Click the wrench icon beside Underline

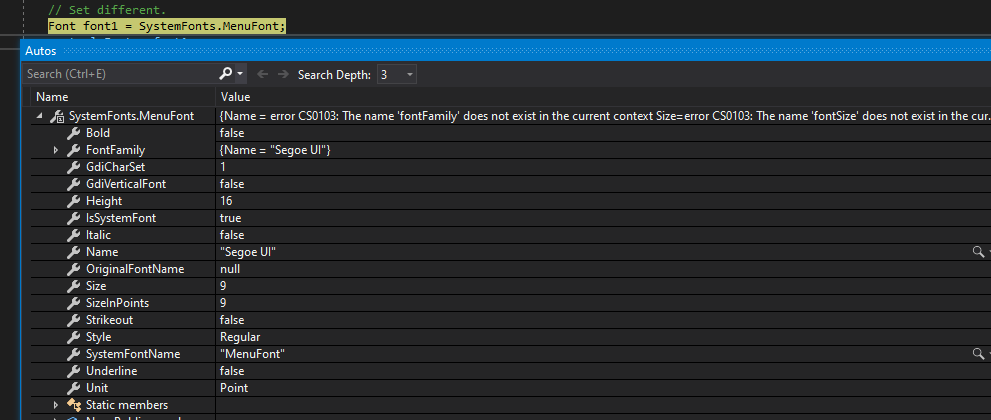coord(73,372)
